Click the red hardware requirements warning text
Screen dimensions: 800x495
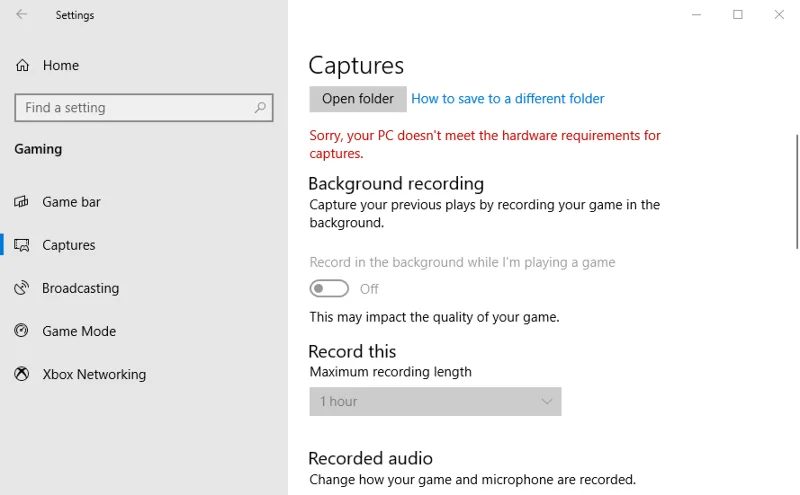(485, 144)
